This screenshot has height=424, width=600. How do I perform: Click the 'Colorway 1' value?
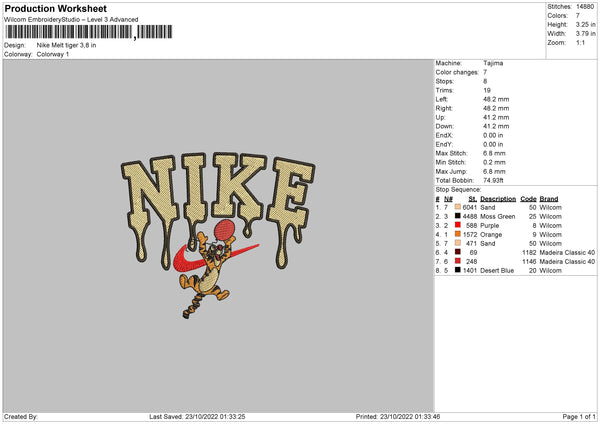[x=53, y=54]
